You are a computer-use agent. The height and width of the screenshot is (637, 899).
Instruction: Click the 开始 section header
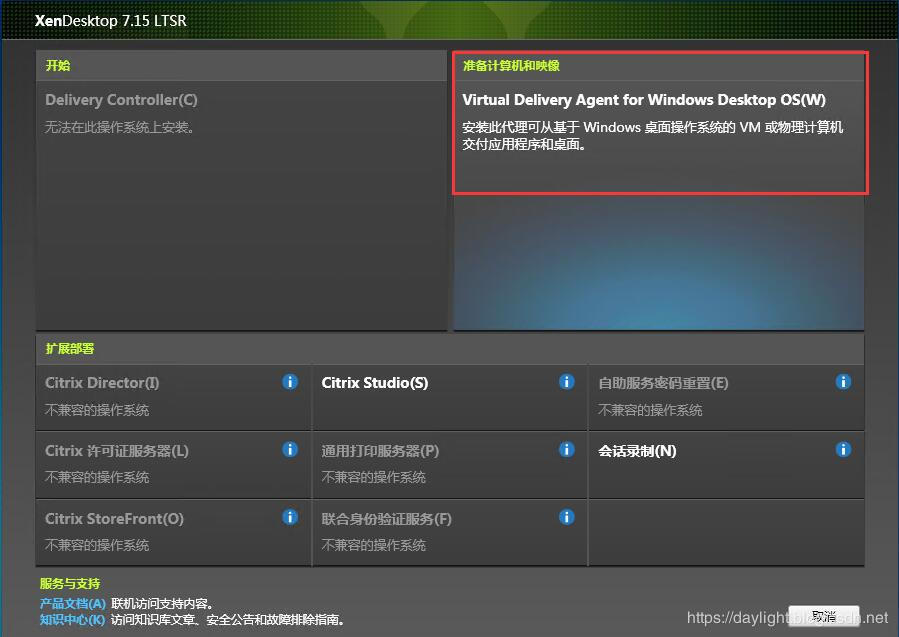point(57,65)
